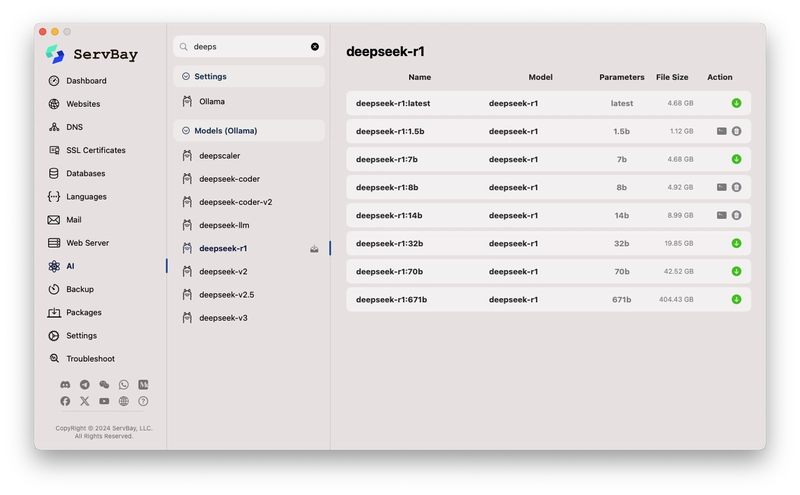800x495 pixels.
Task: Delete the deepseek-r1:14b model
Action: pos(736,215)
